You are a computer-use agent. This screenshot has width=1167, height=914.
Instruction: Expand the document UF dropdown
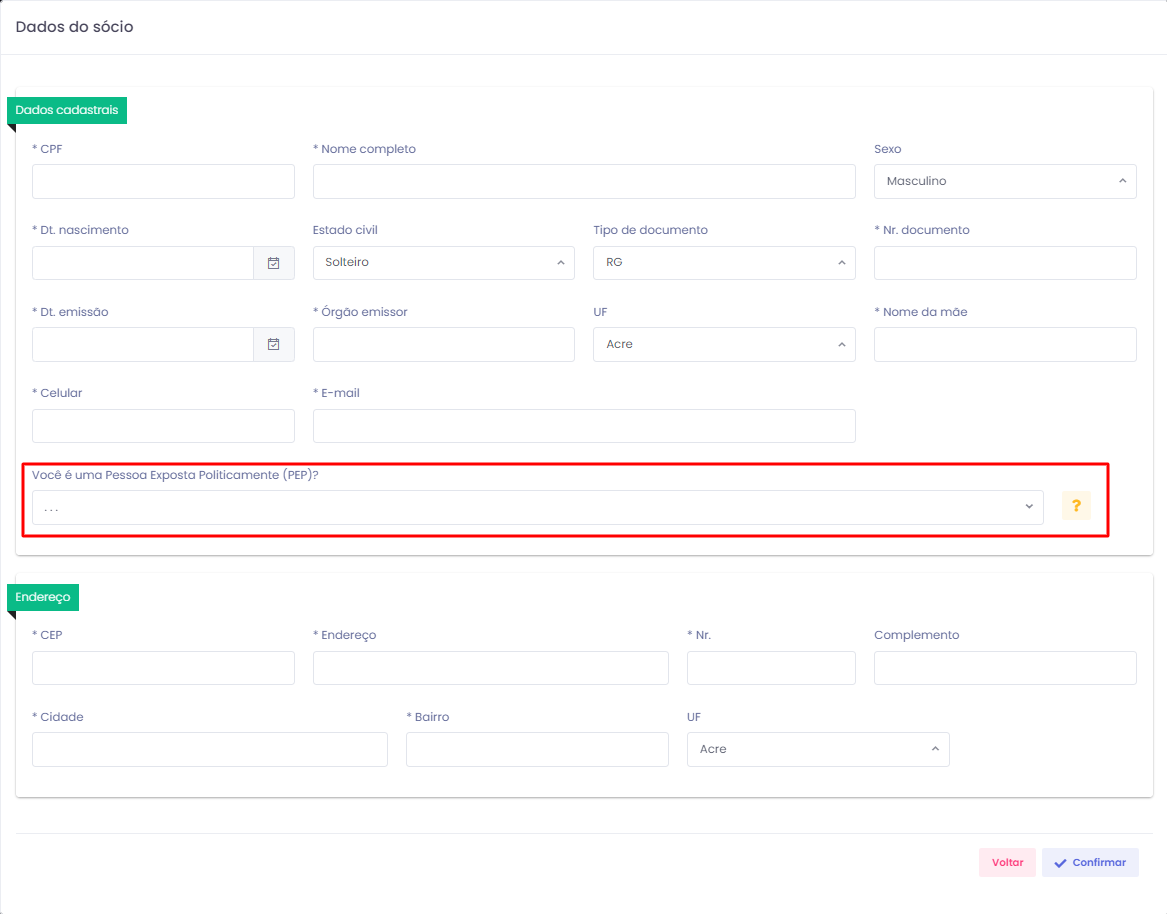[x=723, y=344]
